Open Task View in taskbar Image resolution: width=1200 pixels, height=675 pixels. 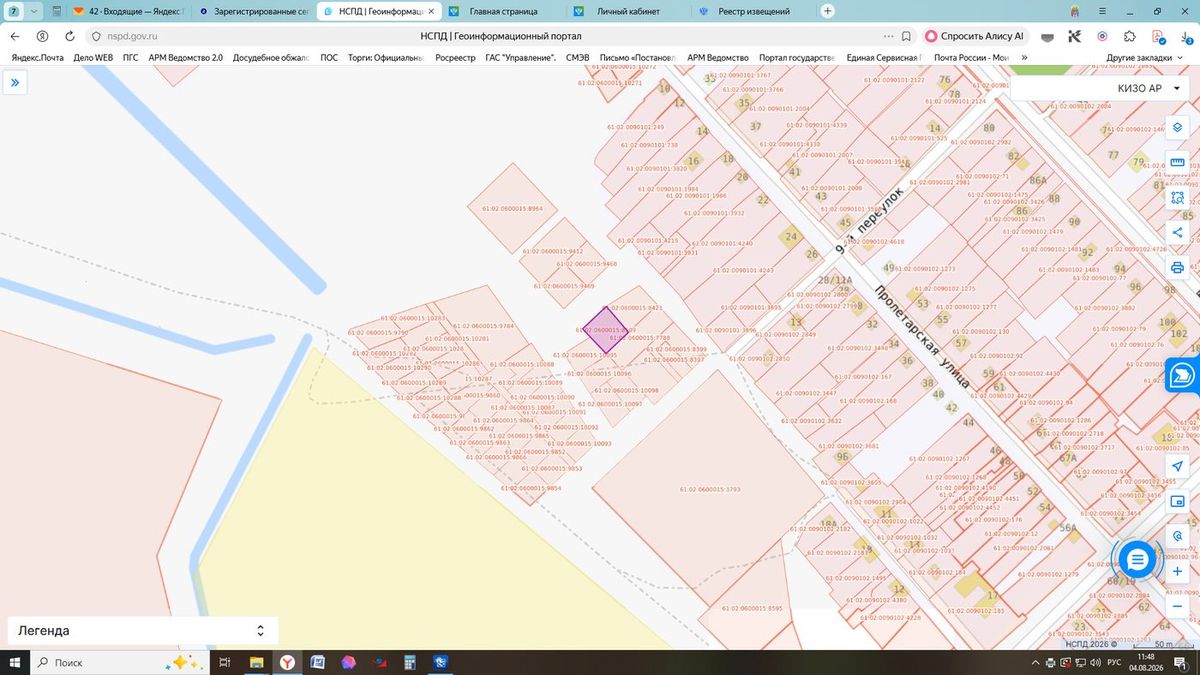point(225,662)
